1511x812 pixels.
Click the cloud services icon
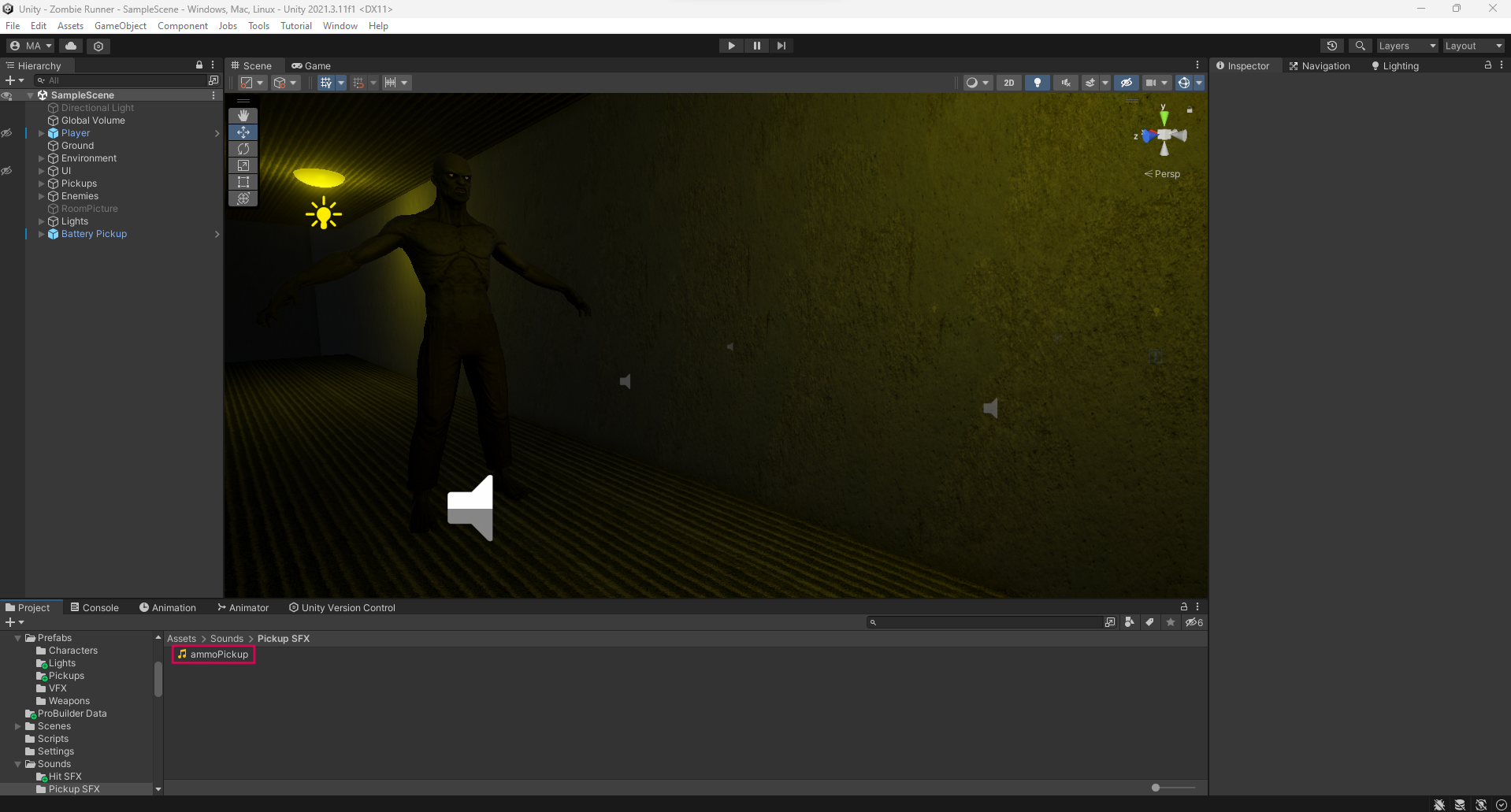(71, 46)
